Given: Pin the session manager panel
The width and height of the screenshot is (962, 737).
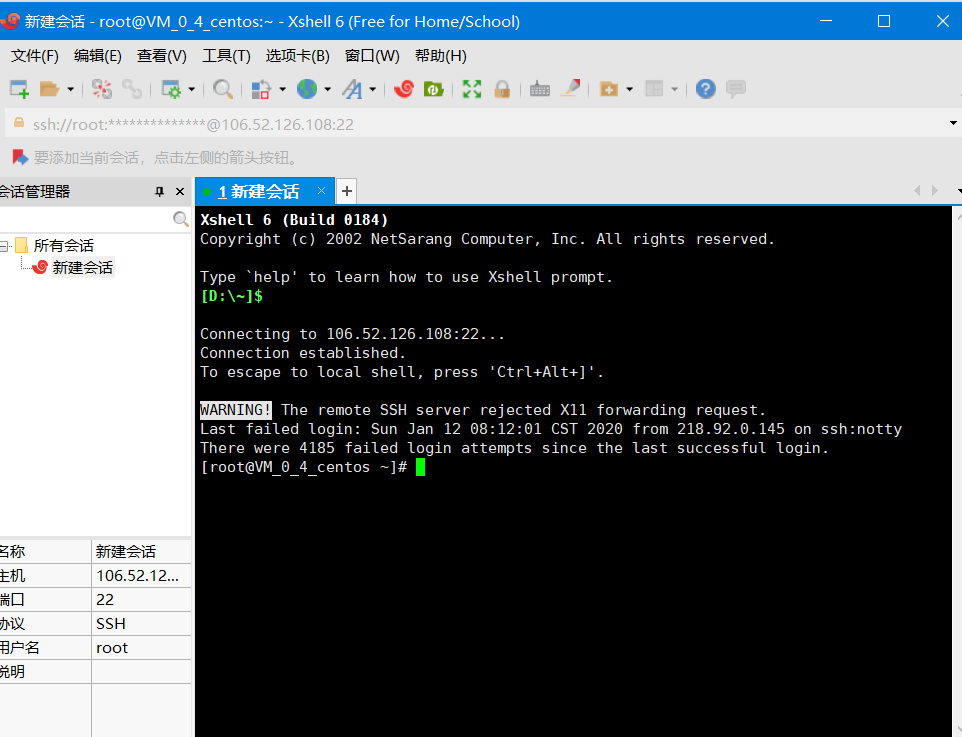Looking at the screenshot, I should coord(160,191).
